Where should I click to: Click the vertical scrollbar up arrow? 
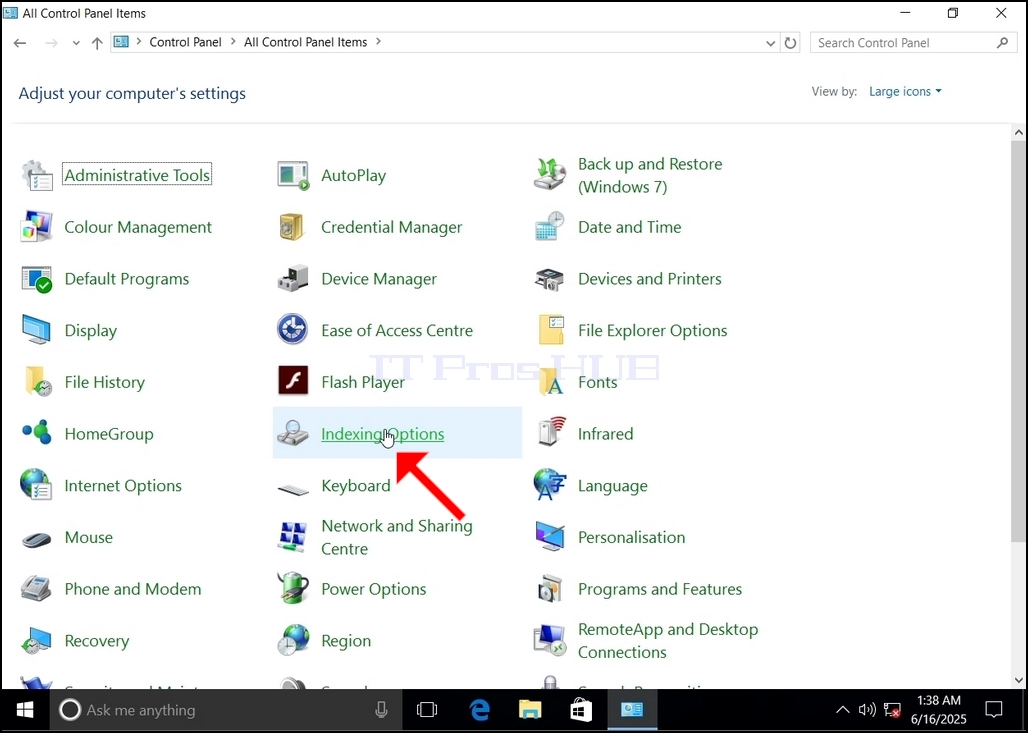coord(1019,132)
